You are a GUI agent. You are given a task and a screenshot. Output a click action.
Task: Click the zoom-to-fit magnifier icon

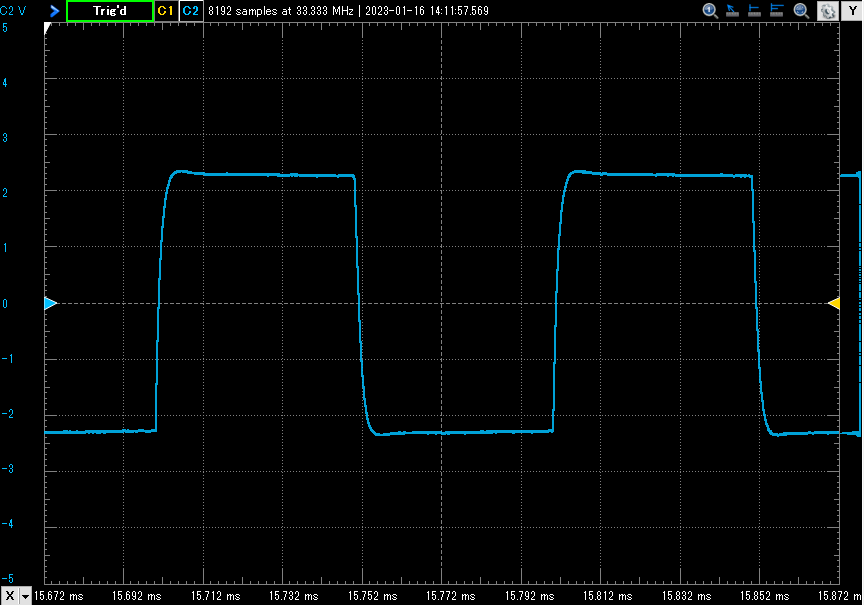pos(801,10)
